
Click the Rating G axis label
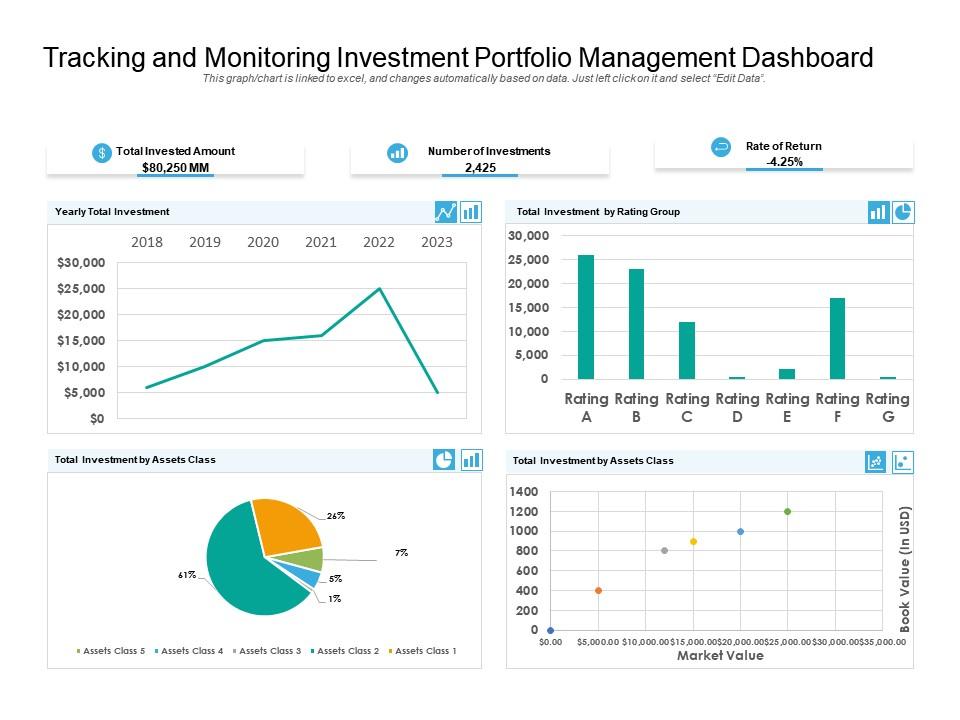tap(887, 408)
